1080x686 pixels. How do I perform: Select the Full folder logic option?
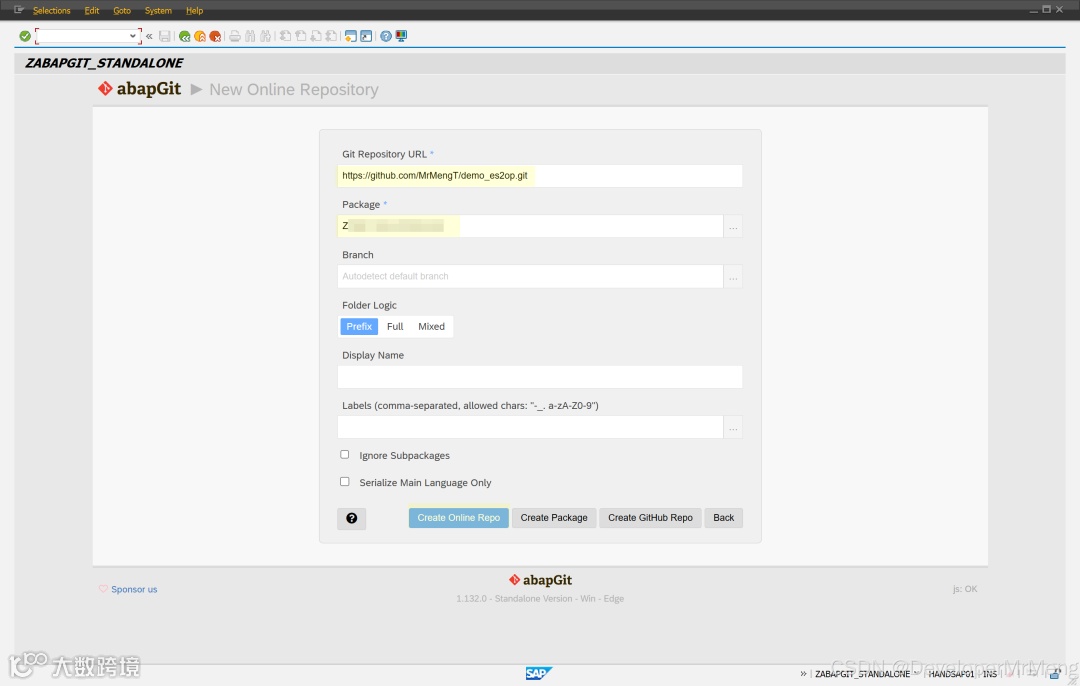(x=395, y=326)
